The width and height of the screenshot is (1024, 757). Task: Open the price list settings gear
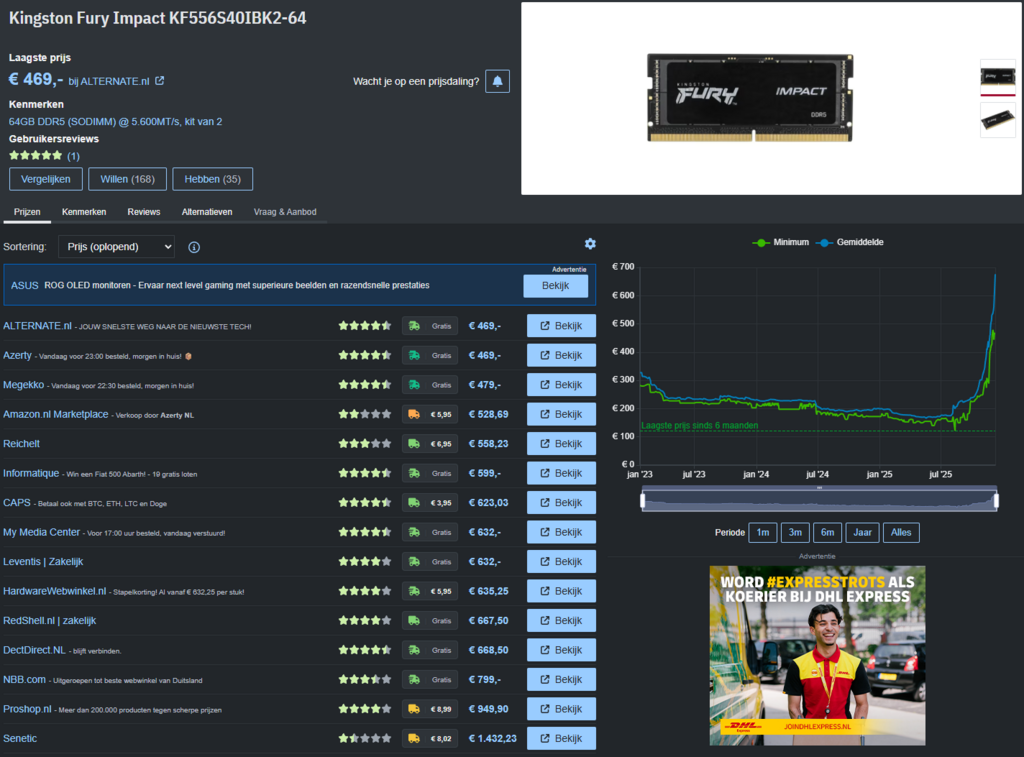point(590,244)
